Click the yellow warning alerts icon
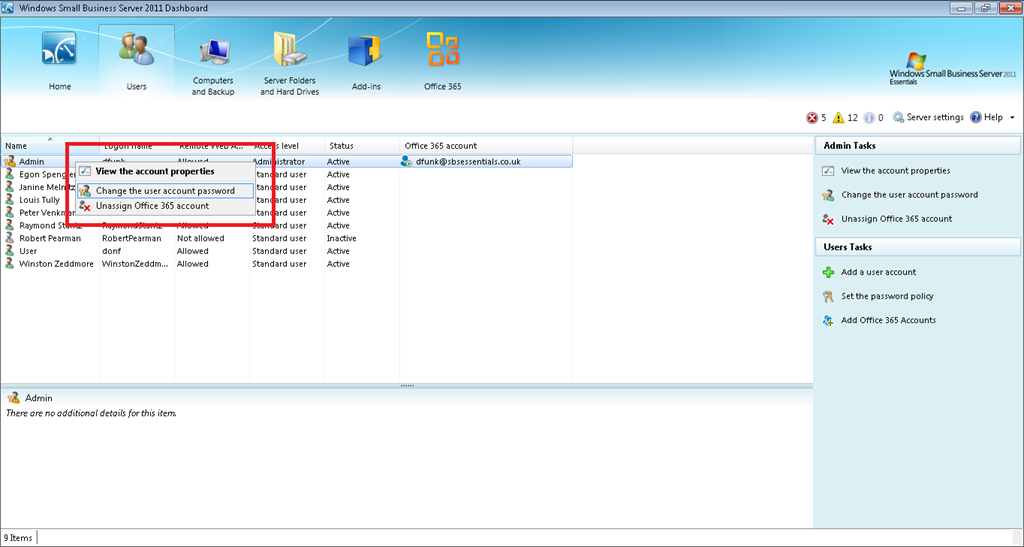The height and width of the screenshot is (547, 1024). coord(839,118)
